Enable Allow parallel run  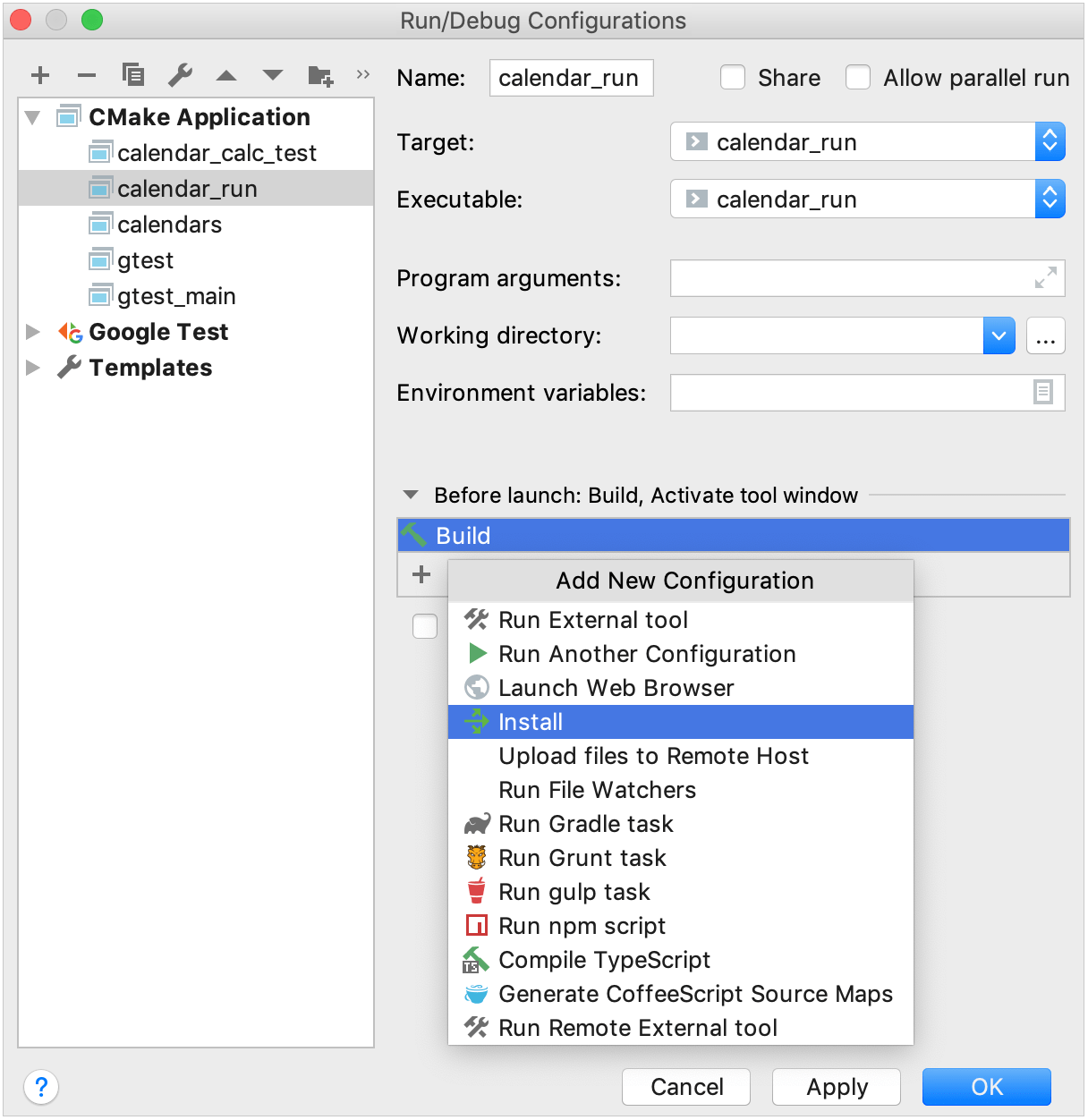(858, 78)
